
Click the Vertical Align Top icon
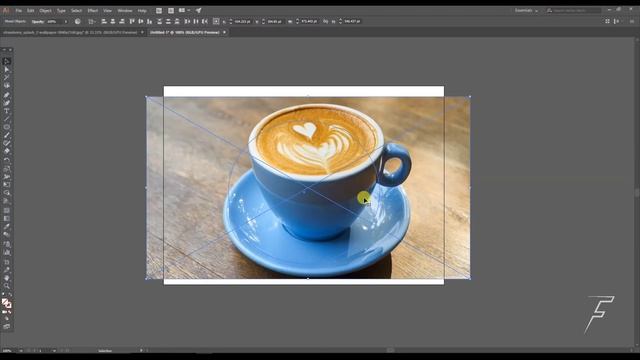pyautogui.click(x=132, y=21)
